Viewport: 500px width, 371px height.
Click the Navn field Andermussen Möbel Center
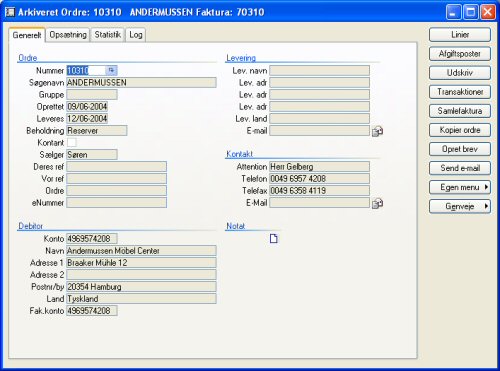[x=141, y=250]
